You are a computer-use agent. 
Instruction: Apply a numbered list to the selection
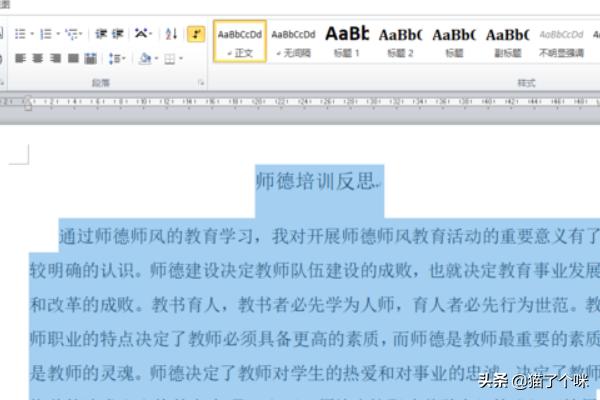pos(46,34)
